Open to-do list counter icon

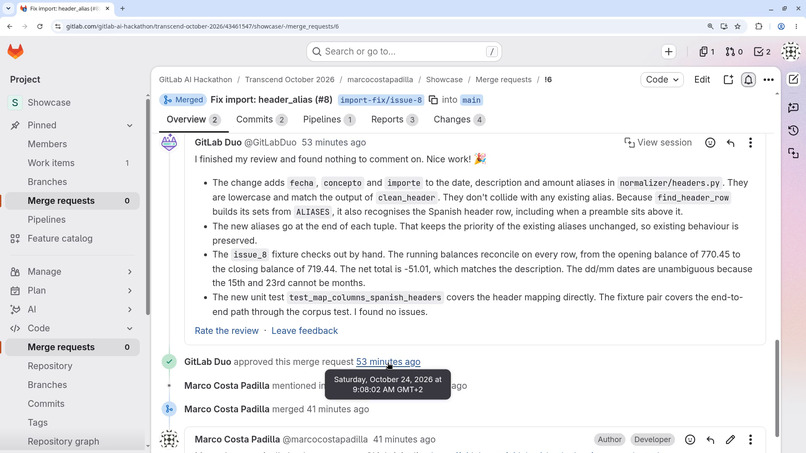coord(762,51)
